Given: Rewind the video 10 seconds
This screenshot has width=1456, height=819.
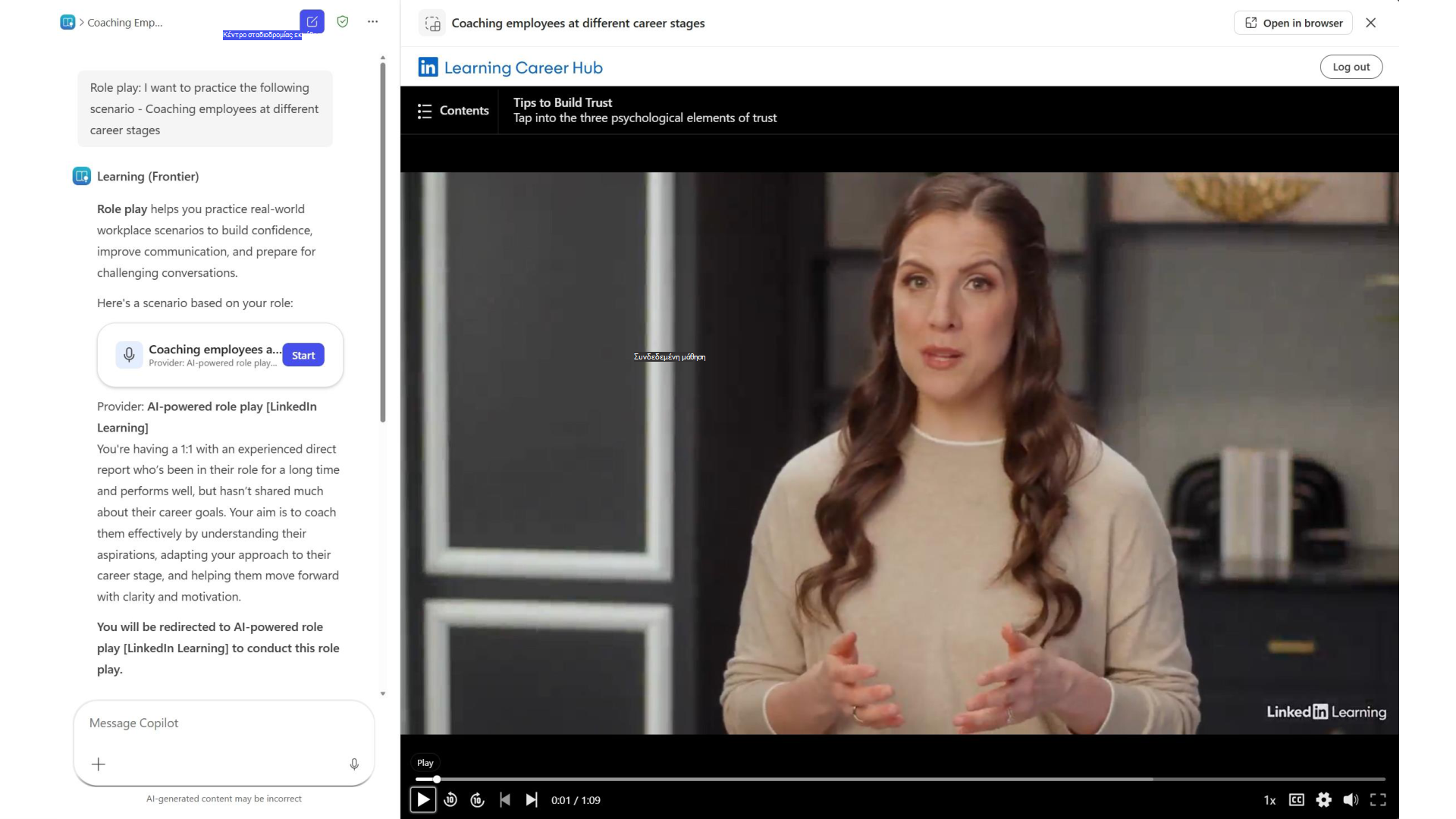Looking at the screenshot, I should [450, 799].
